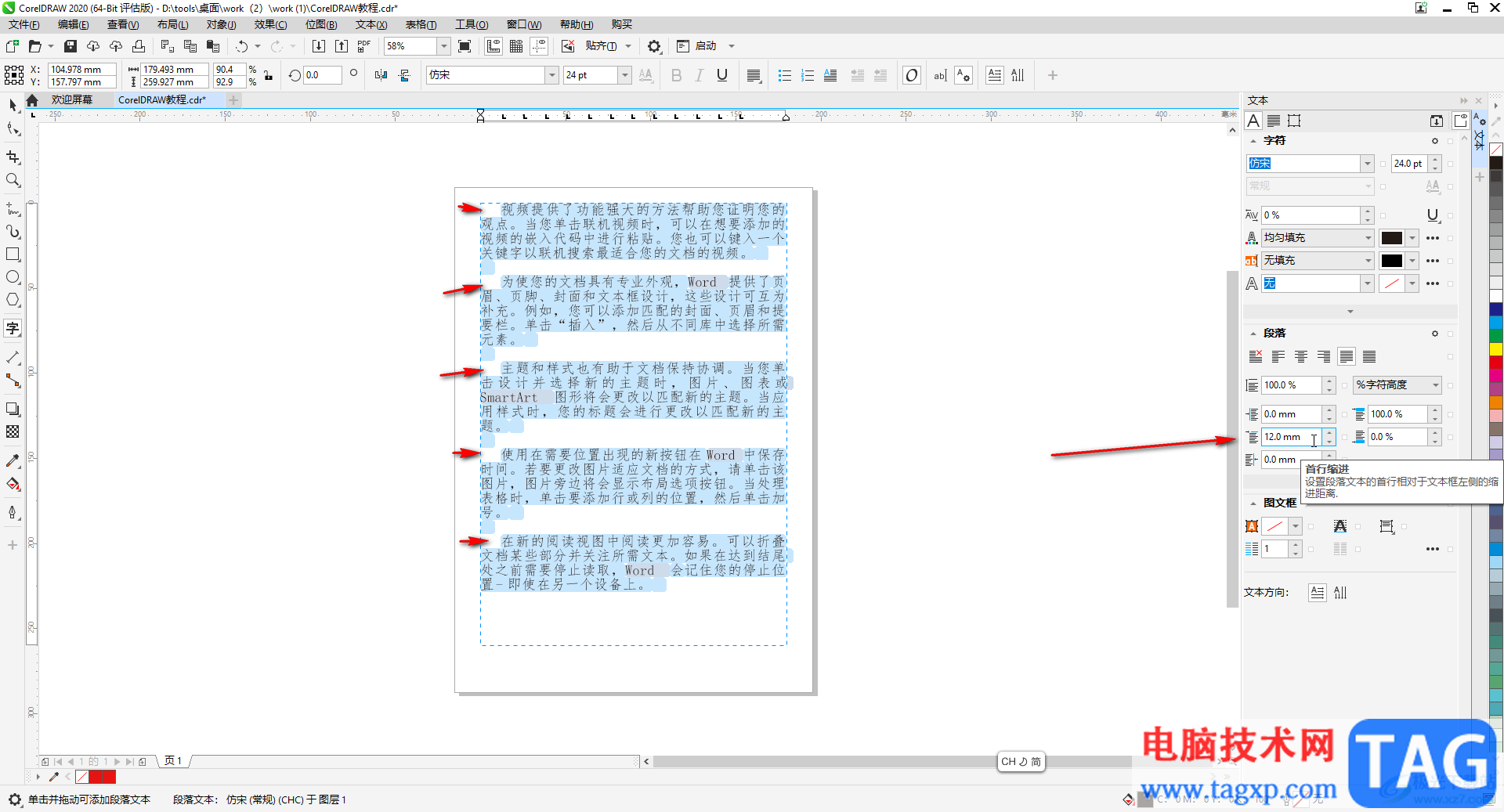
Task: Add new document tab plus
Action: pos(233,100)
